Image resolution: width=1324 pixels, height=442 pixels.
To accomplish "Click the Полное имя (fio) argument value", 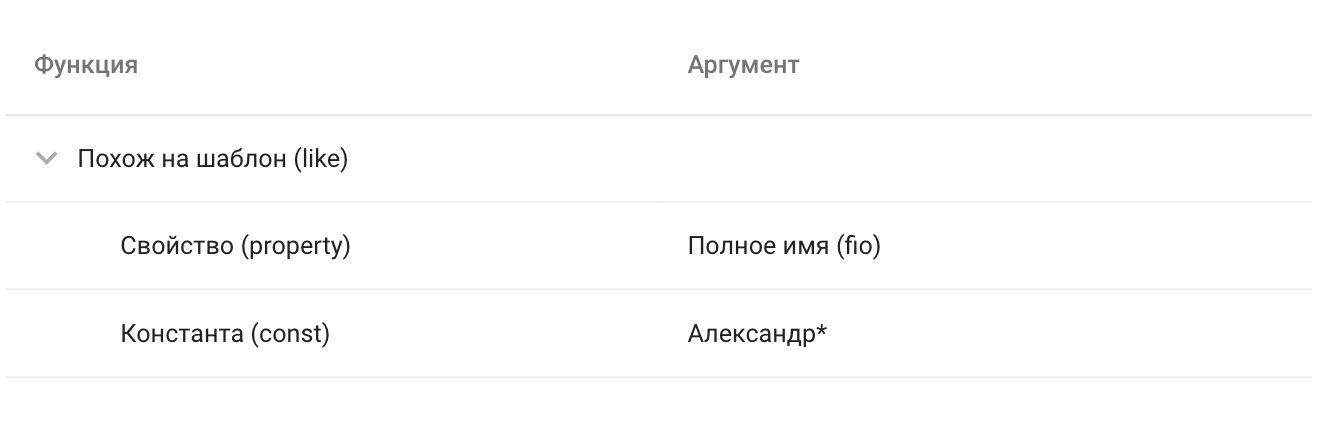I will point(784,246).
